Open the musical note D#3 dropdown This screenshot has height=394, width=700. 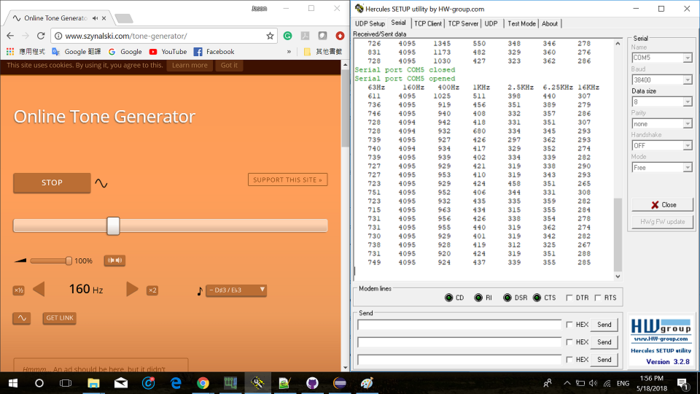pyautogui.click(x=236, y=290)
